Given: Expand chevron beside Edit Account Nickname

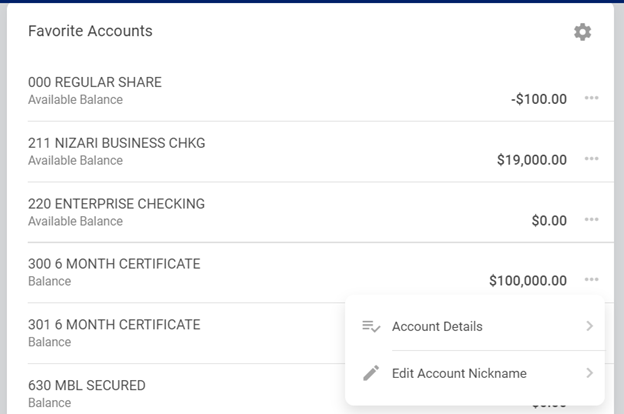Looking at the screenshot, I should [x=589, y=373].
